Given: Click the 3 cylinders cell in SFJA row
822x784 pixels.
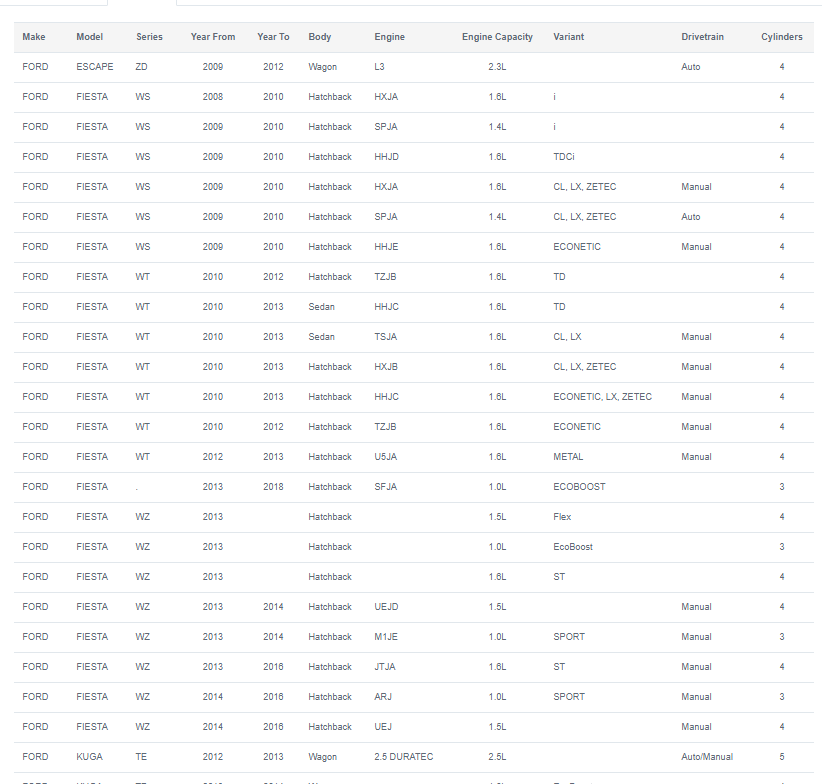Looking at the screenshot, I should (782, 487).
